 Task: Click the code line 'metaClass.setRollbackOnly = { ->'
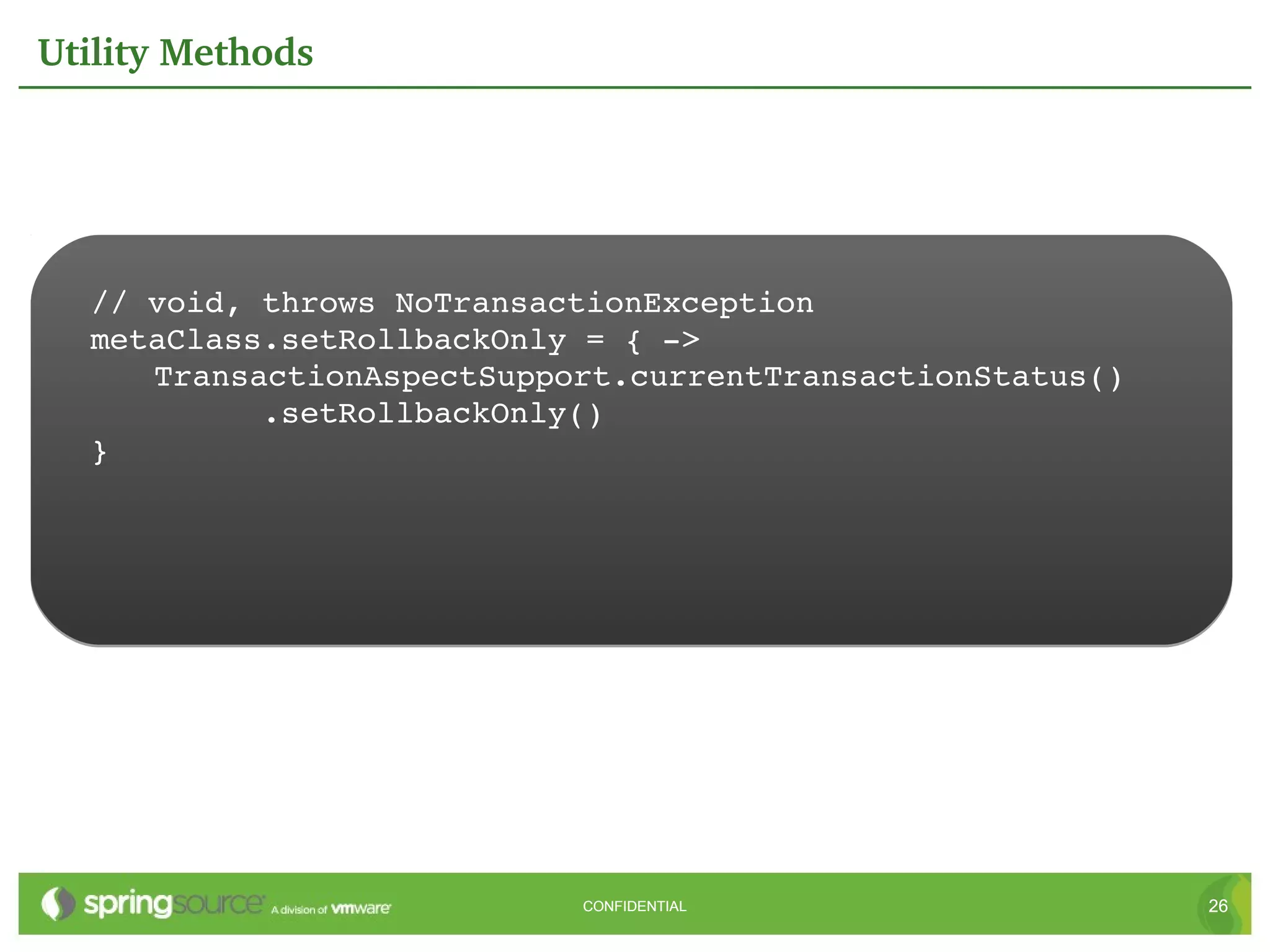395,341
